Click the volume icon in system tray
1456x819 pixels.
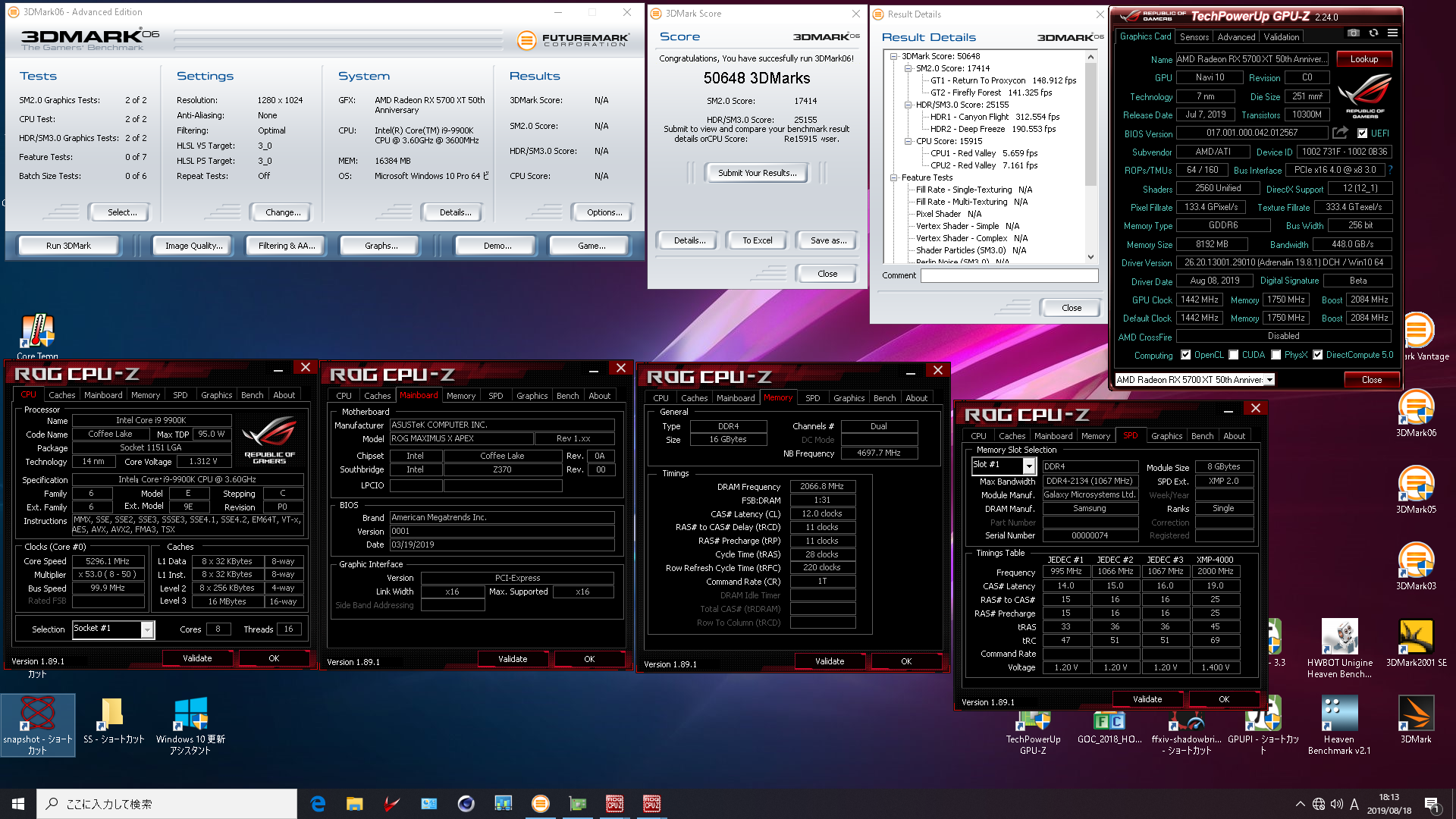(1336, 804)
